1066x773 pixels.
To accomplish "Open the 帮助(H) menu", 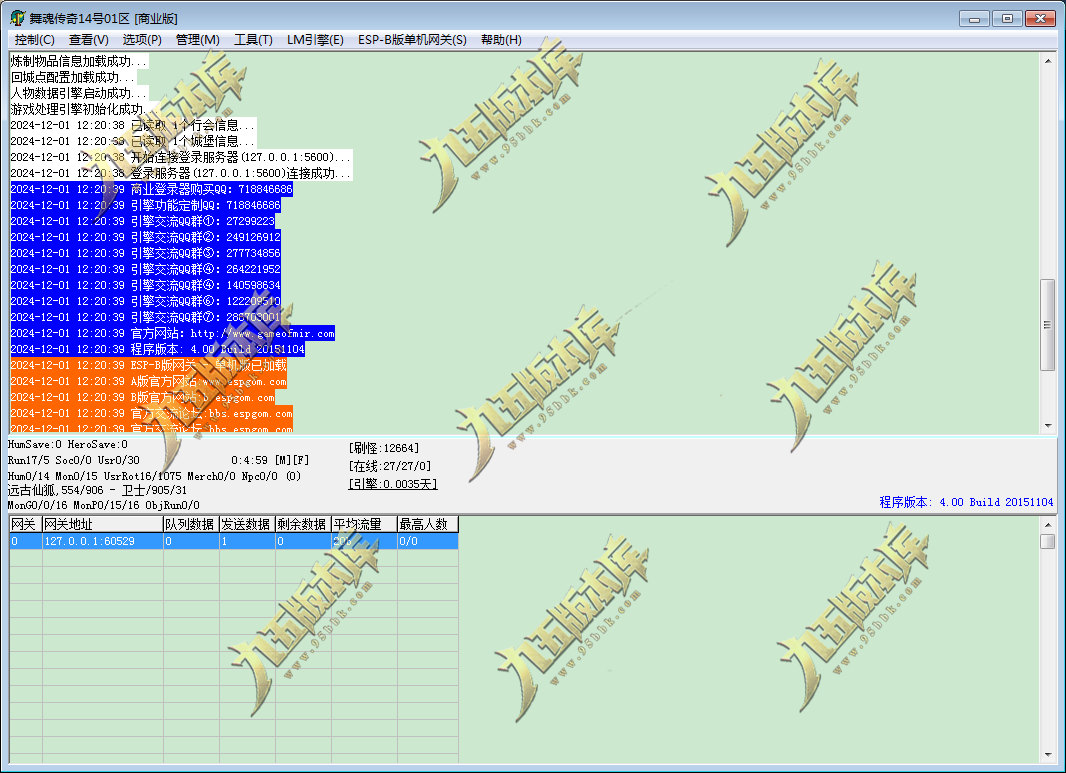I will [x=501, y=40].
